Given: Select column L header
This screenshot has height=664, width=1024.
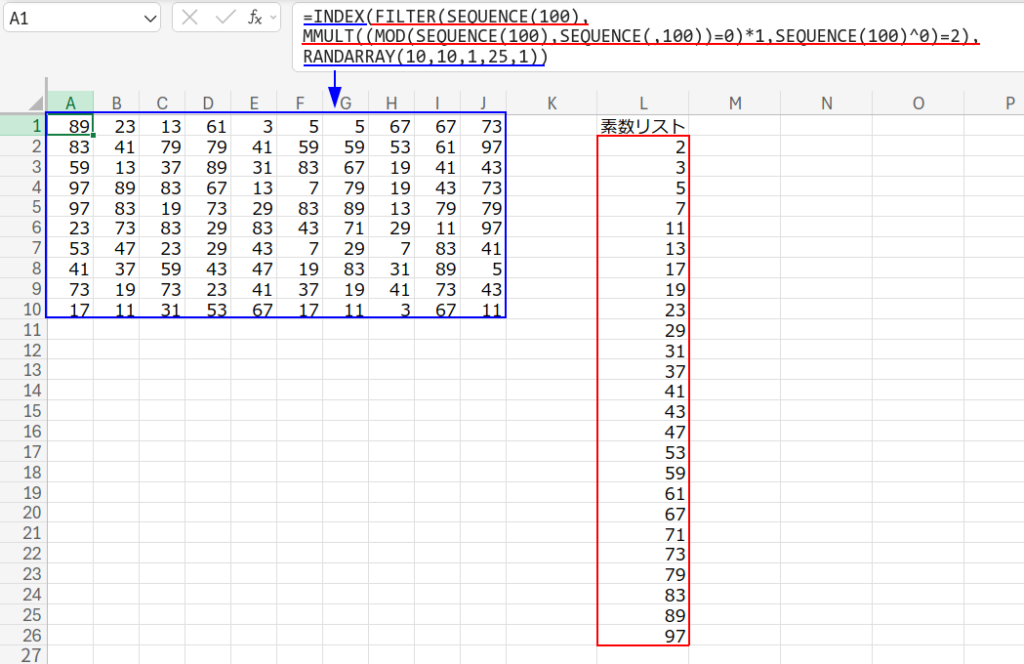Looking at the screenshot, I should pos(643,103).
